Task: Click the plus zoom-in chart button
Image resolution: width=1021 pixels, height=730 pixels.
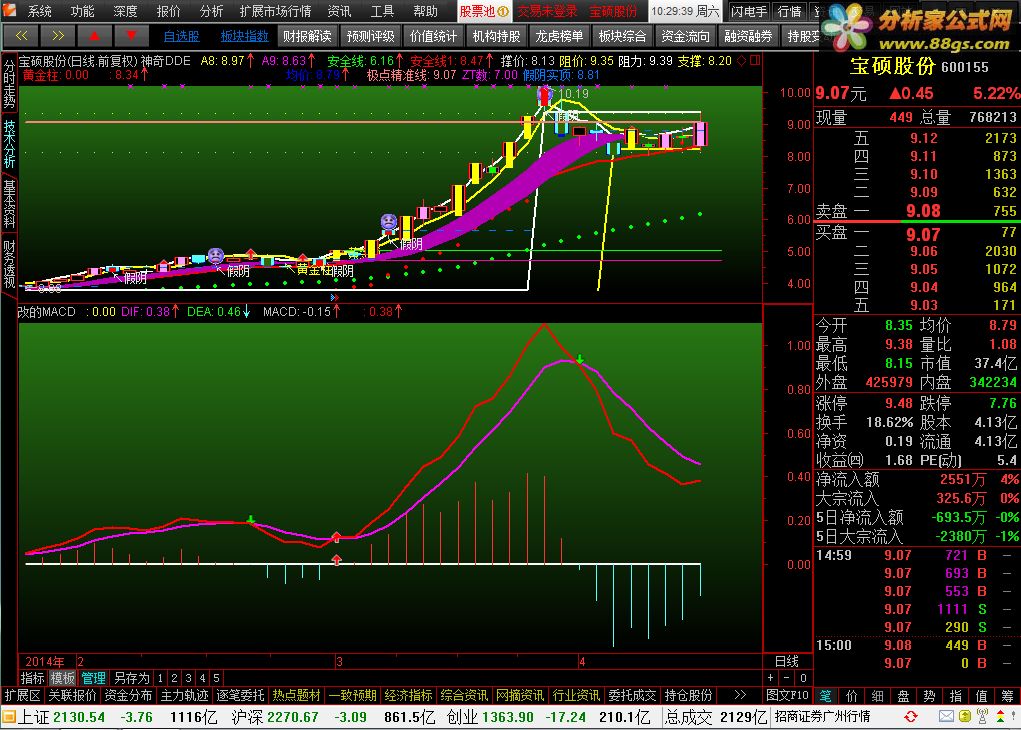Action: pos(771,678)
